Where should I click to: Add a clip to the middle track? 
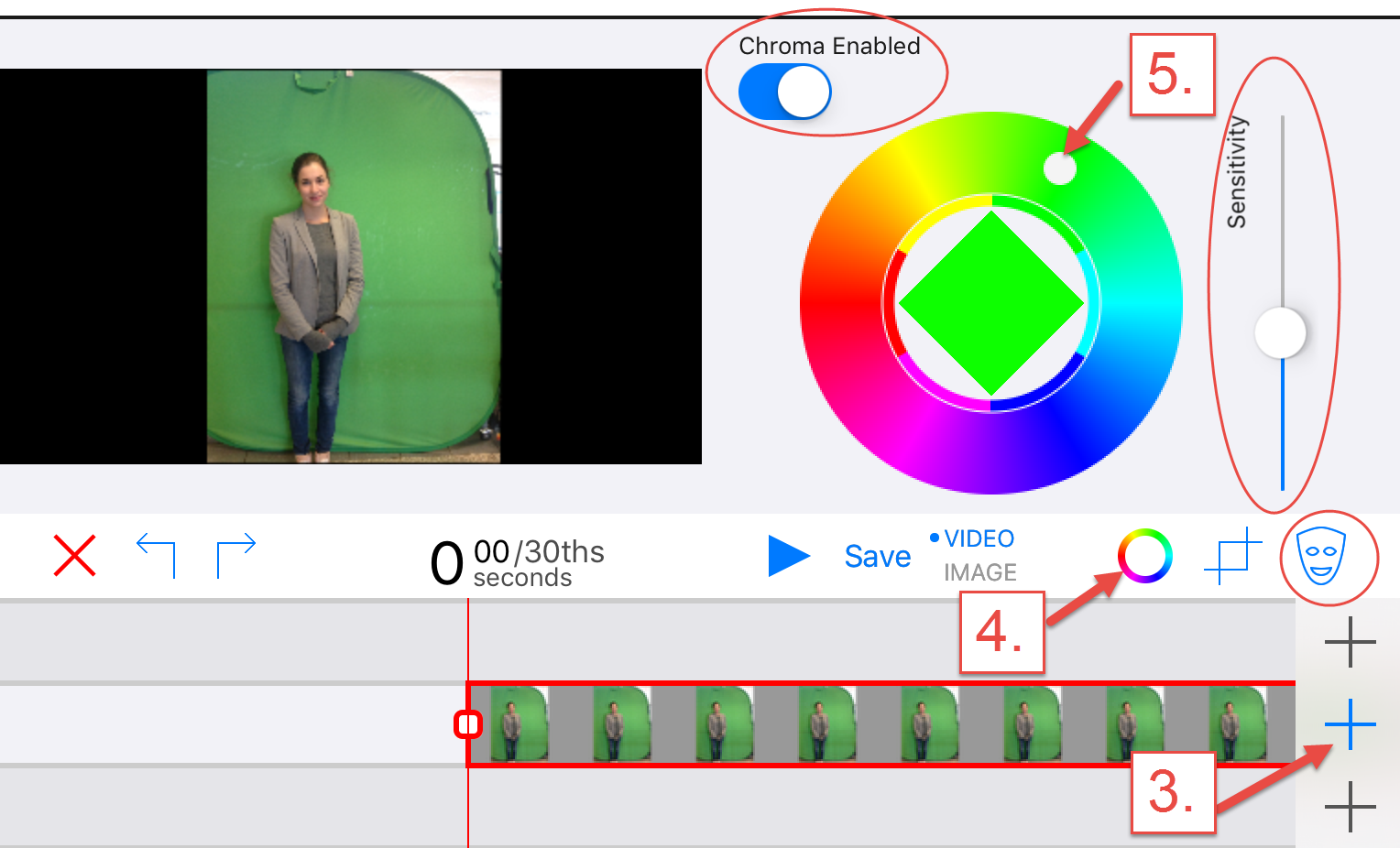tap(1349, 723)
